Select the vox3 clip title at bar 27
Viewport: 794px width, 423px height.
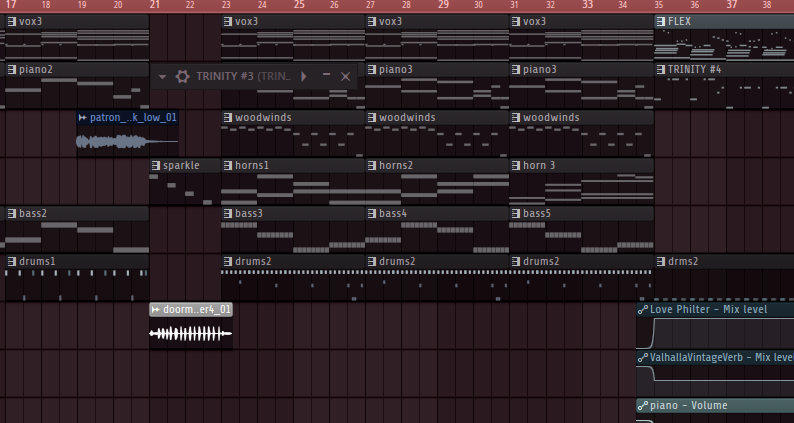pos(390,22)
